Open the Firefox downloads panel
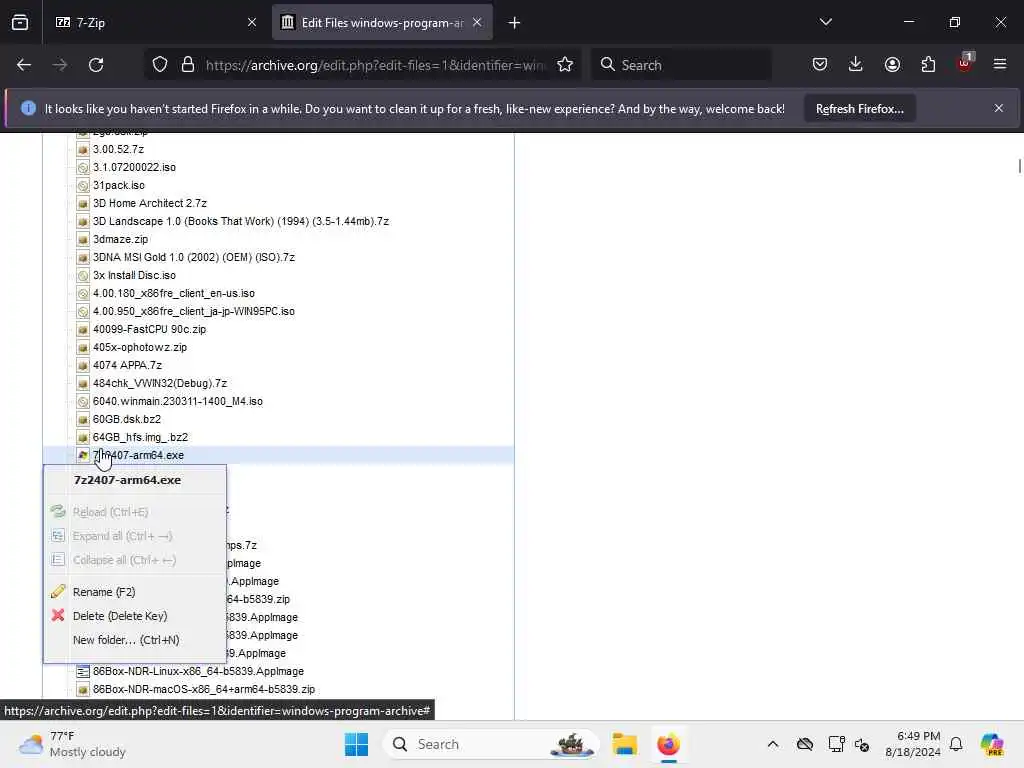 coord(856,65)
